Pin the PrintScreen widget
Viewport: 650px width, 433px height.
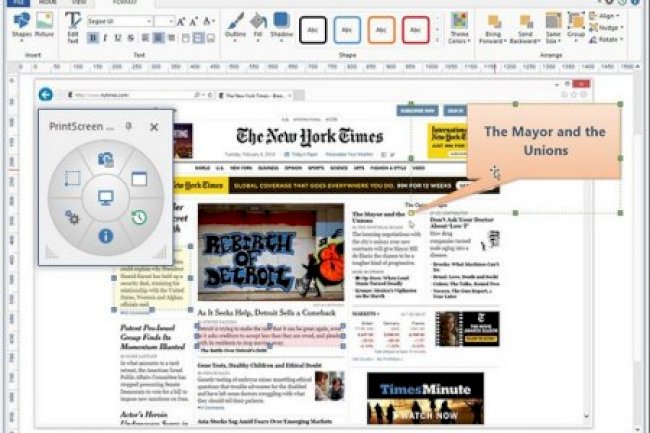(x=129, y=126)
